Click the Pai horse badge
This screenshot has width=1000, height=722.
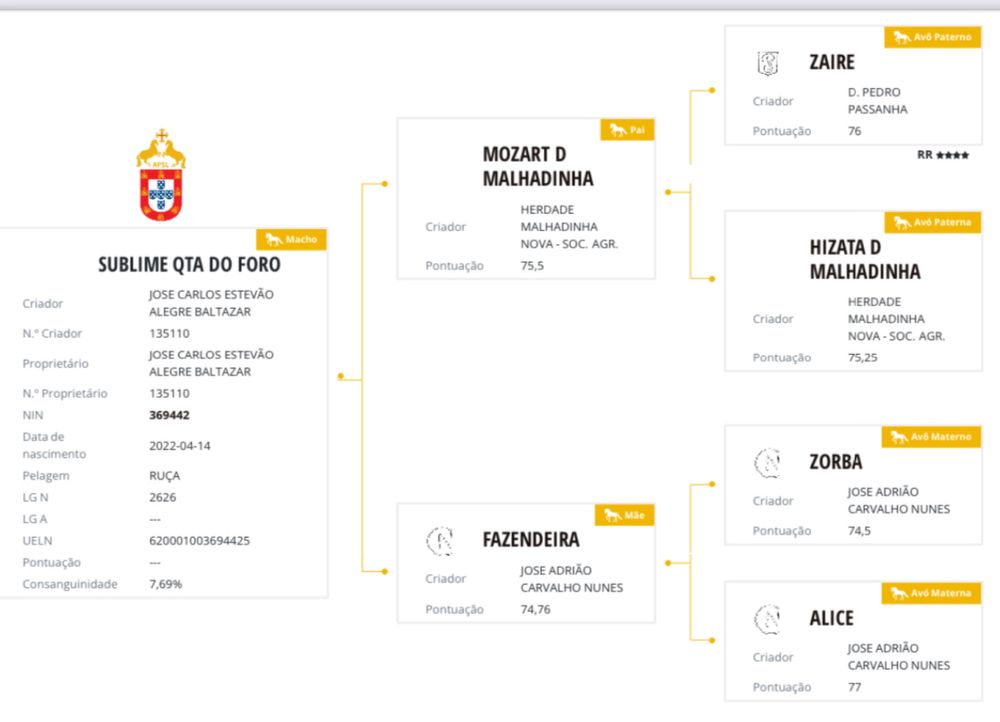(628, 129)
